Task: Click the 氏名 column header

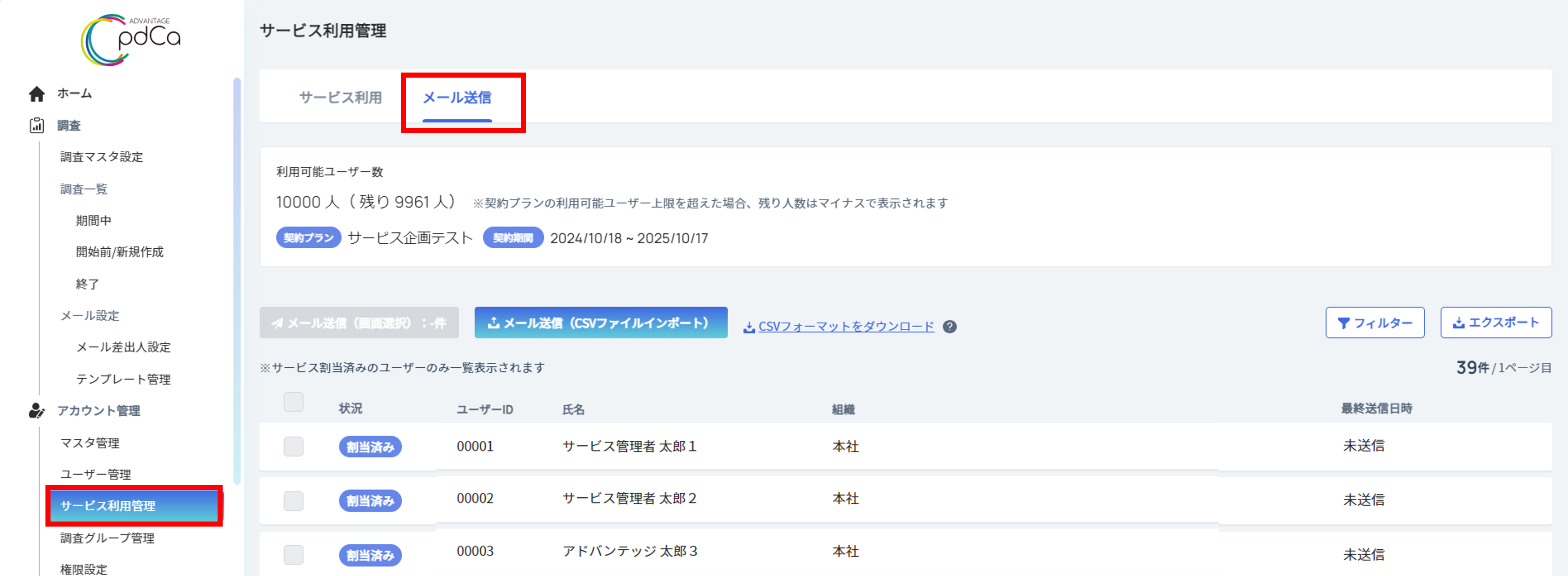Action: pyautogui.click(x=573, y=410)
